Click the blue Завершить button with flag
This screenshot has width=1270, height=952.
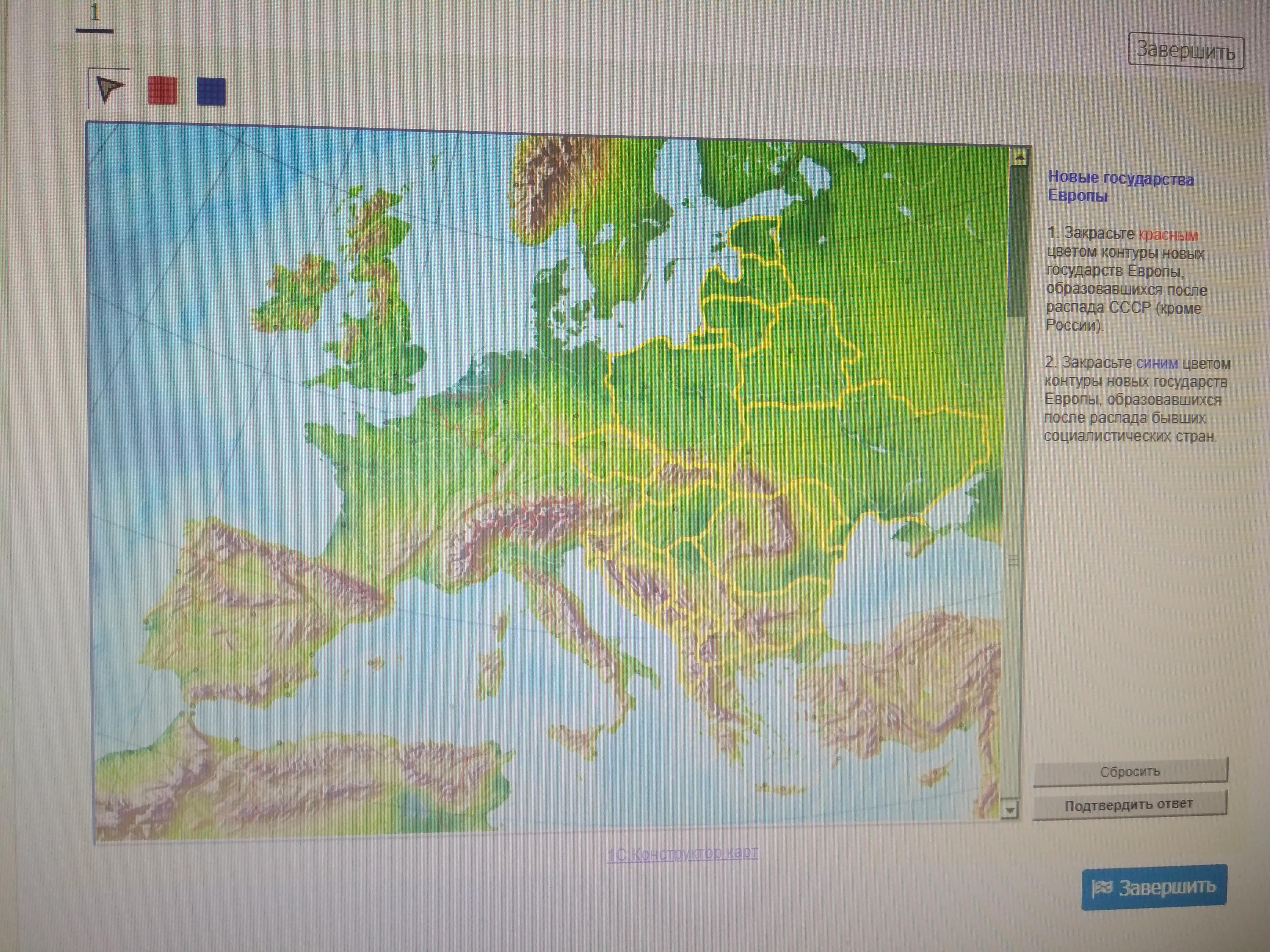click(x=1154, y=887)
